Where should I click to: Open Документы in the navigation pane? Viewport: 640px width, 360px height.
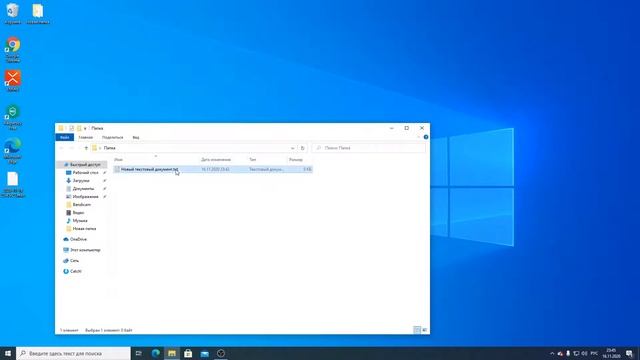click(x=83, y=189)
